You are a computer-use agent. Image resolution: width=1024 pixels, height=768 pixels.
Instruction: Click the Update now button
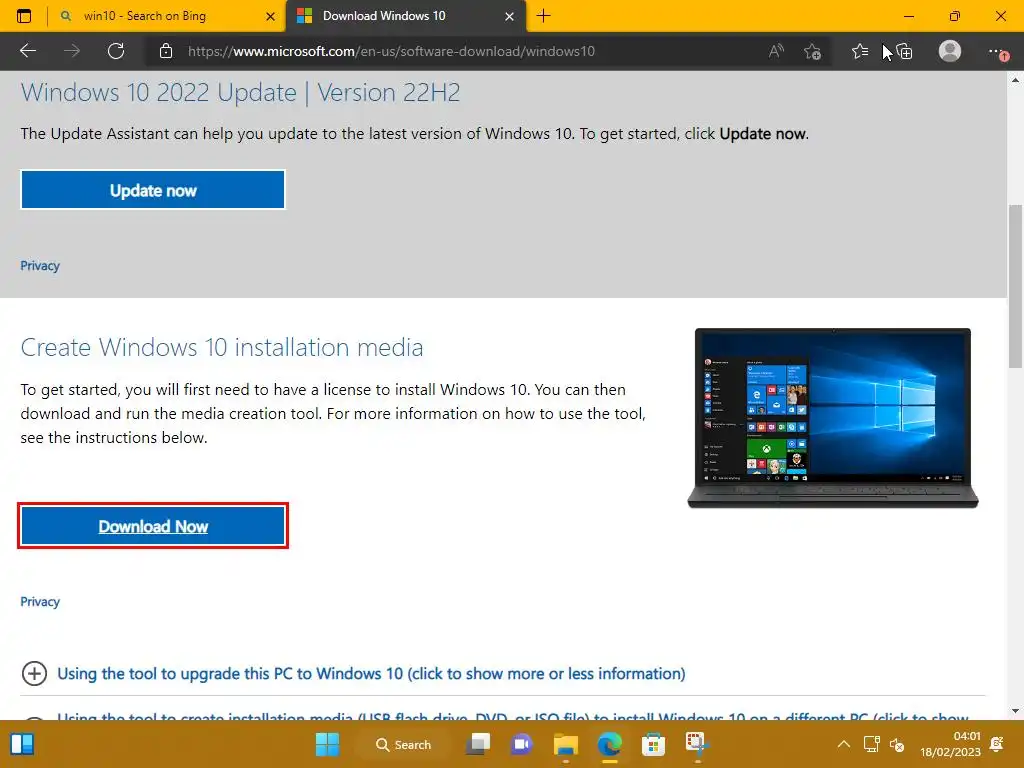(153, 190)
